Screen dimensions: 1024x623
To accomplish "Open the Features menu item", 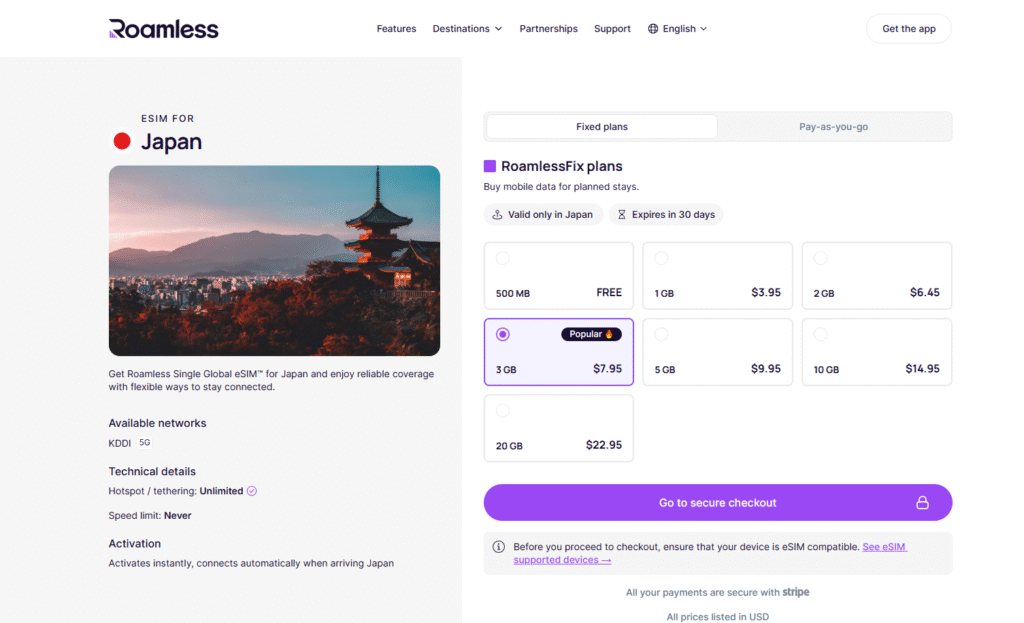I will [x=396, y=29].
